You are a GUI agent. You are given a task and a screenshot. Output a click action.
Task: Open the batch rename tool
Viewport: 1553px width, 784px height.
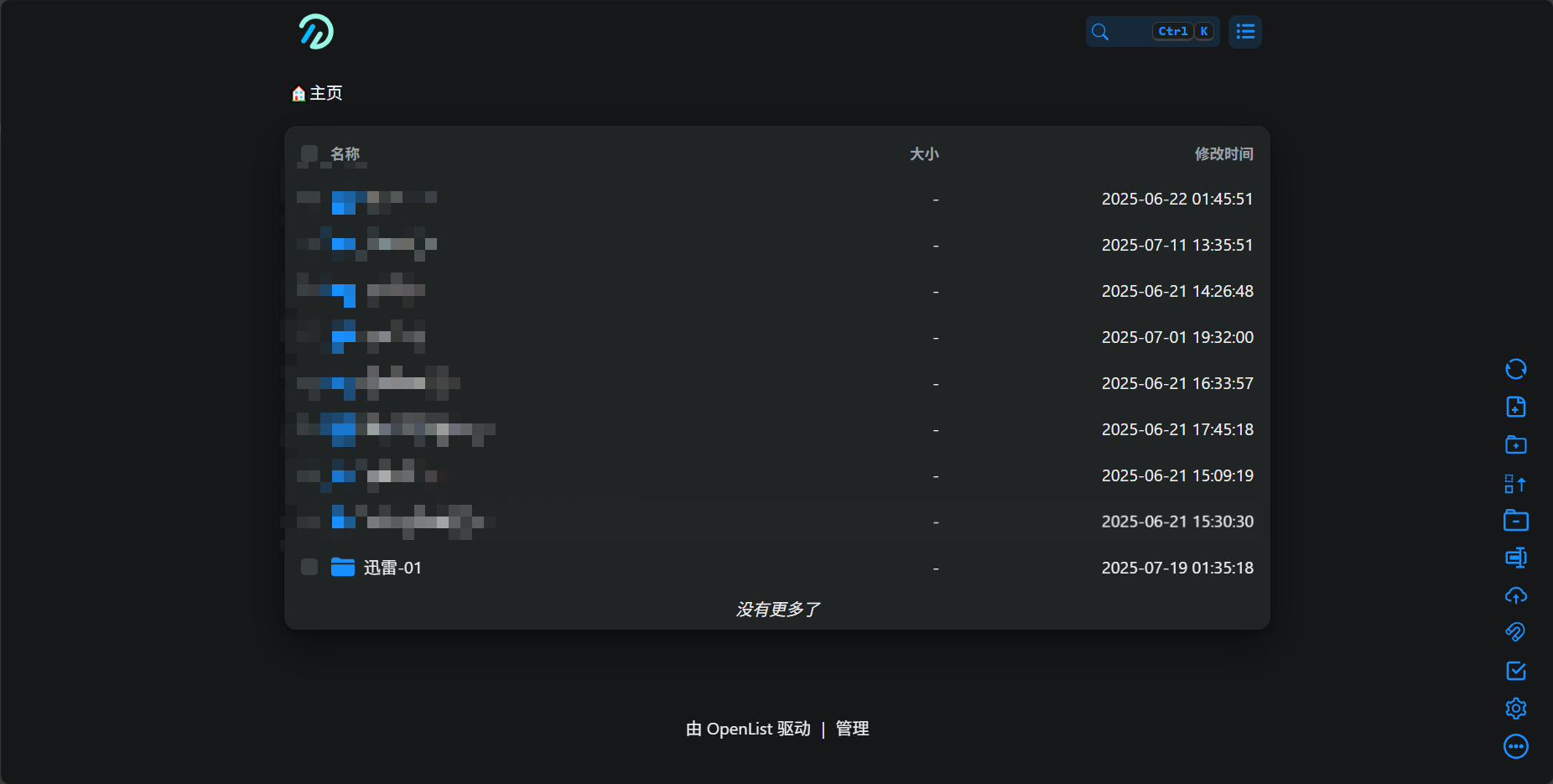(1515, 558)
